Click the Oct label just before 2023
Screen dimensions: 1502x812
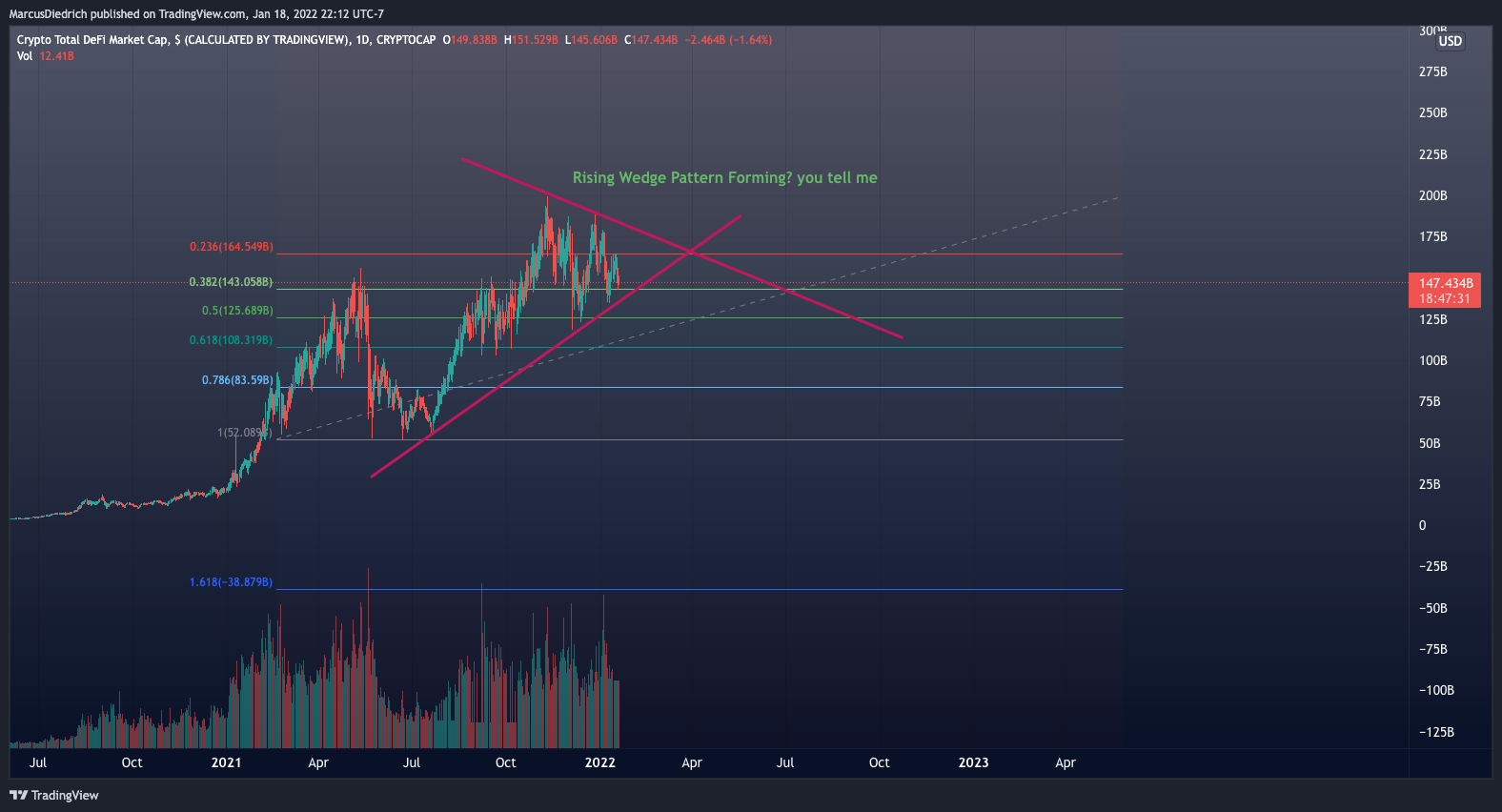(879, 762)
